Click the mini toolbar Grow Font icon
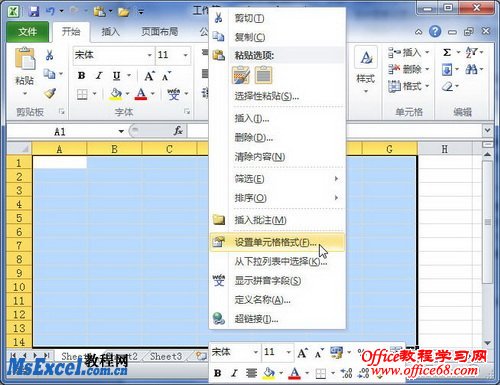 click(302, 353)
